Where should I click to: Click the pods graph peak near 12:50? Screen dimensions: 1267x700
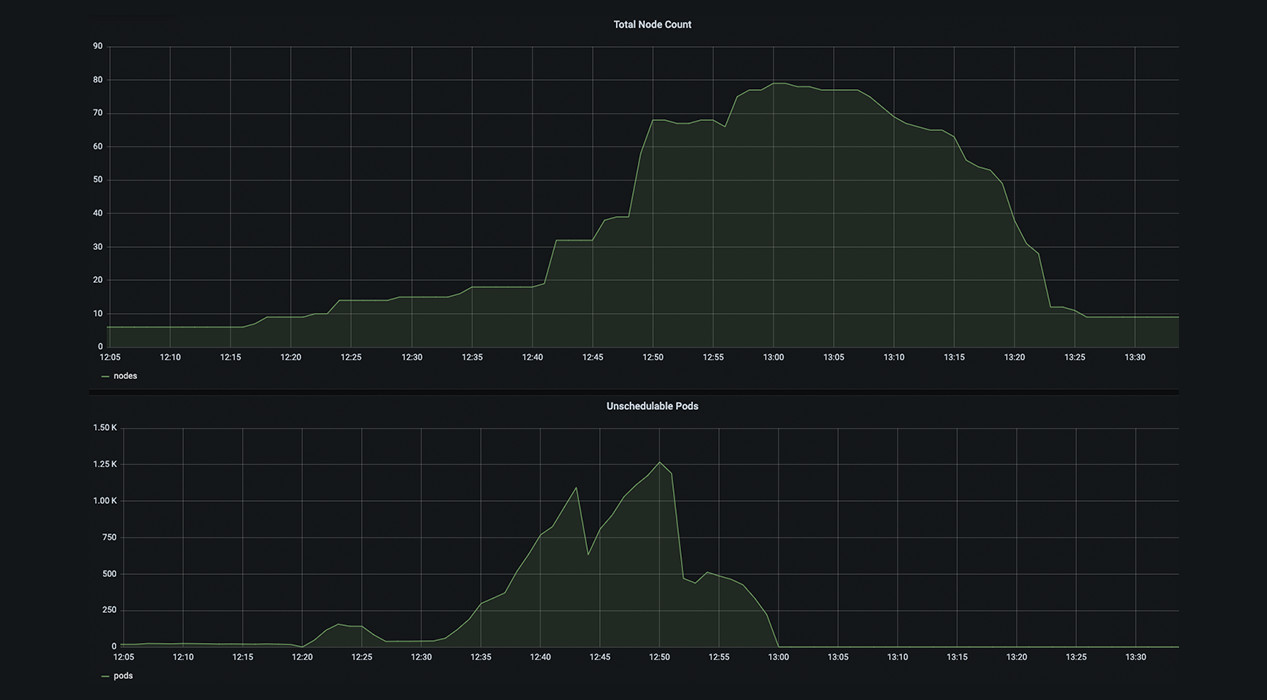(x=659, y=462)
